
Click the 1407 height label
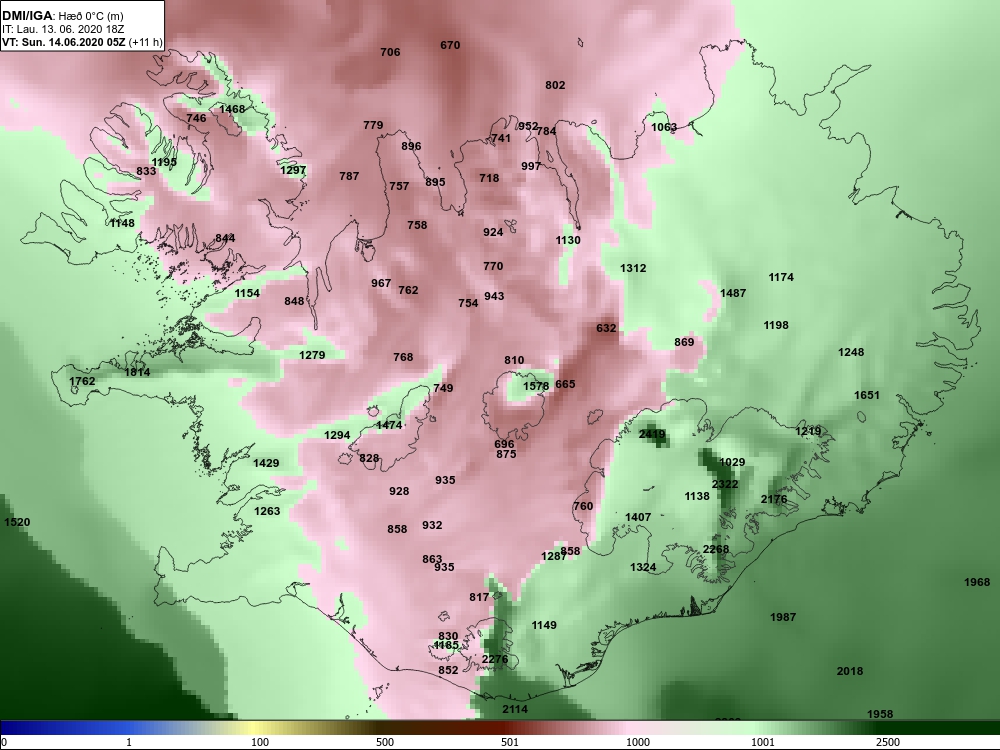[638, 517]
